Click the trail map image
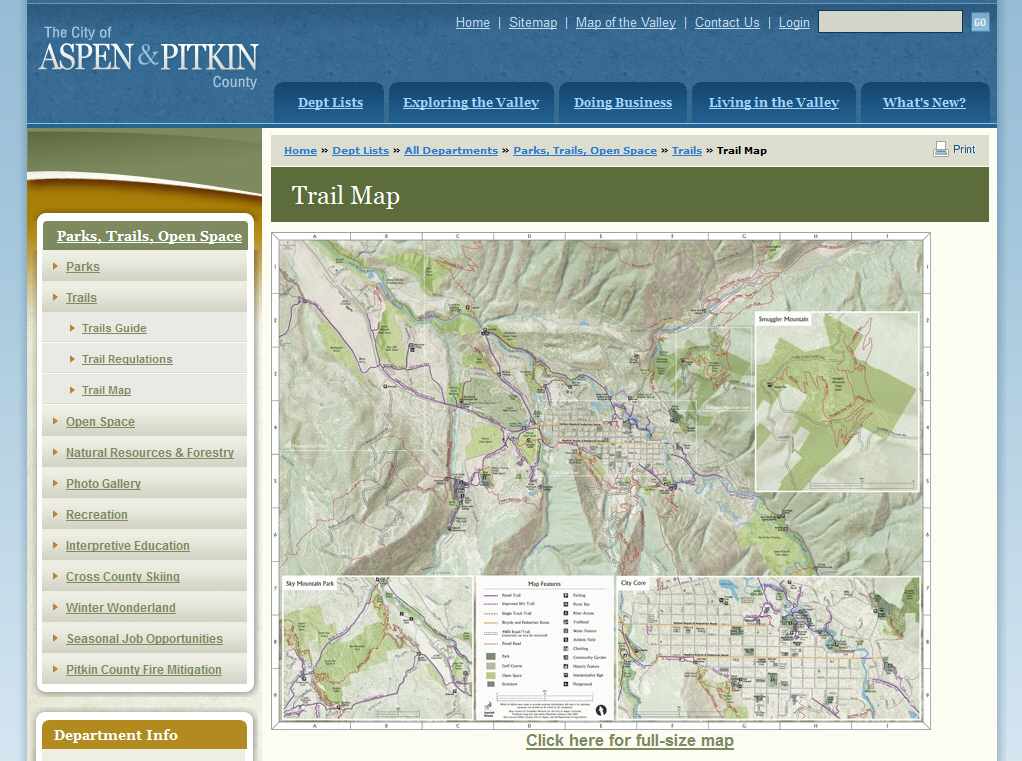Image resolution: width=1022 pixels, height=761 pixels. (600, 481)
